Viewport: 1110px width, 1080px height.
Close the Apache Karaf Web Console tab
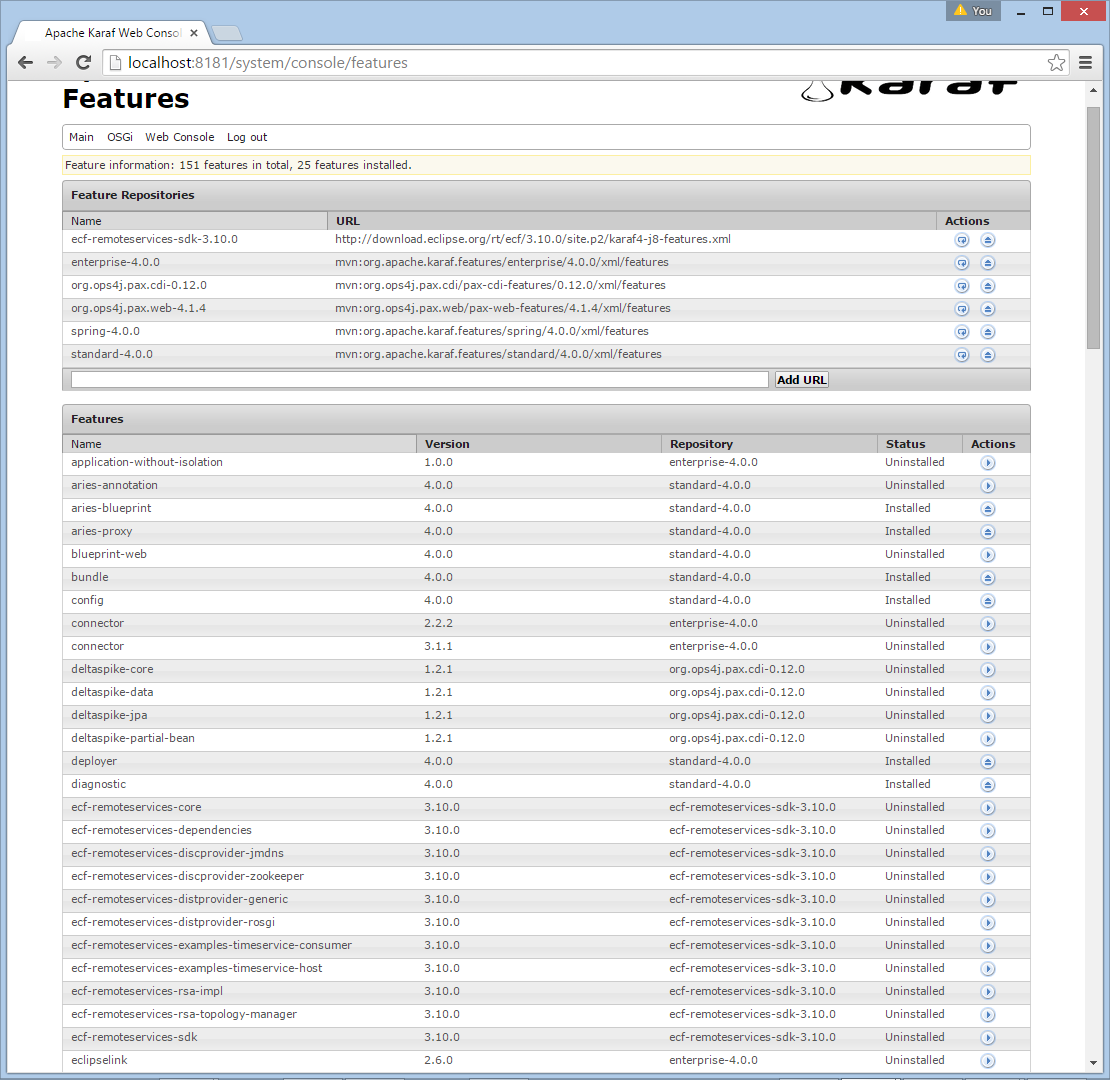click(x=194, y=33)
